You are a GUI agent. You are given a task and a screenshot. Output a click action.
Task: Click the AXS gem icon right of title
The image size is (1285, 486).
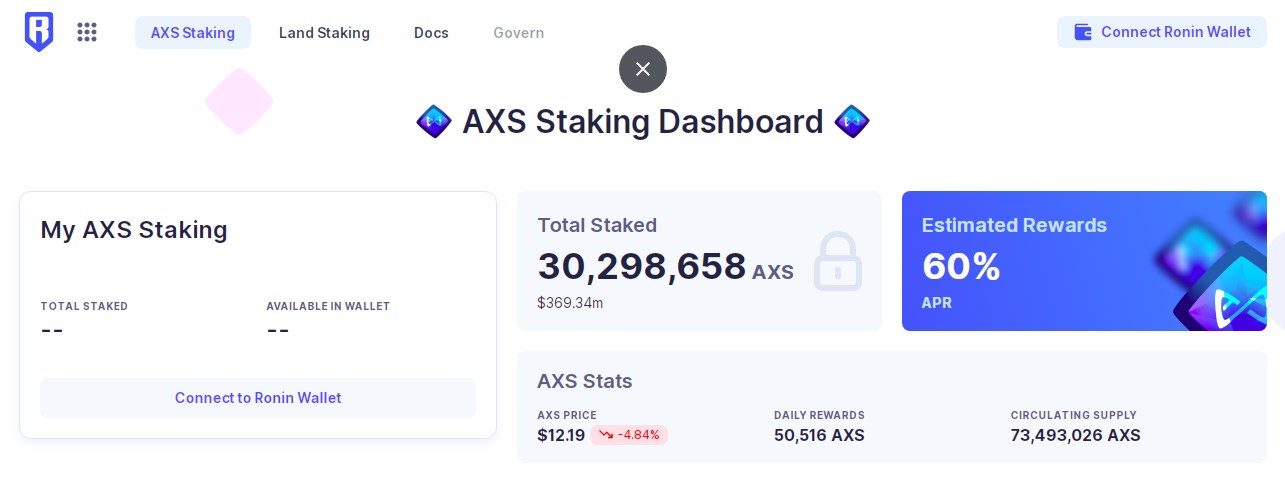pyautogui.click(x=852, y=122)
